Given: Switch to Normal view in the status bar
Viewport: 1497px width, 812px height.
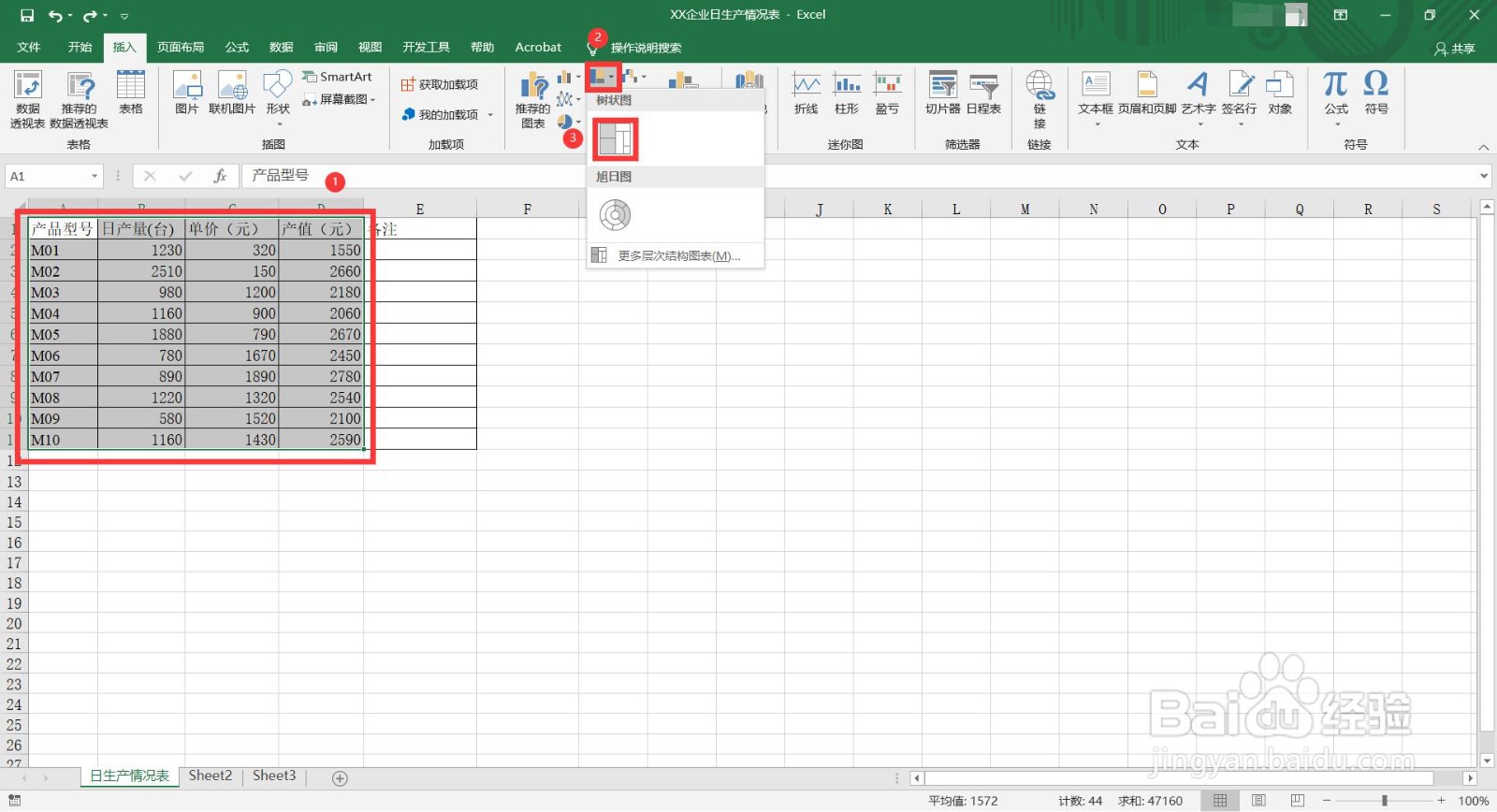Looking at the screenshot, I should 1220,801.
